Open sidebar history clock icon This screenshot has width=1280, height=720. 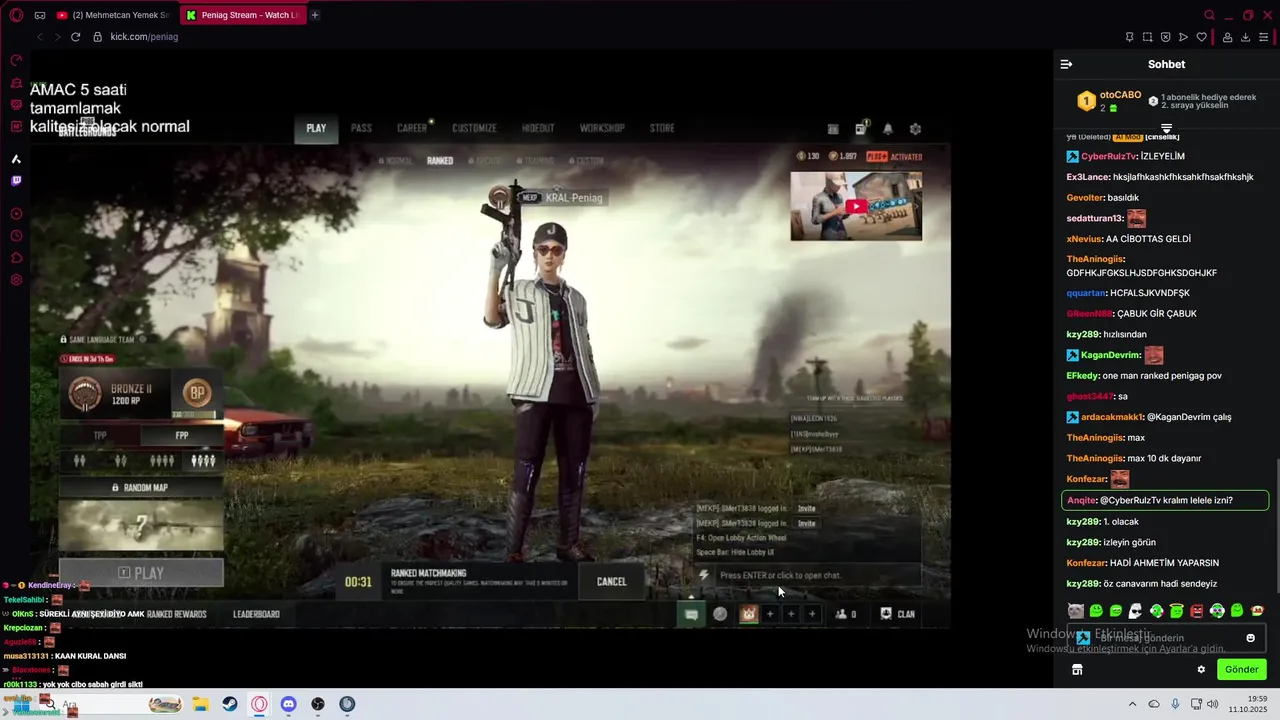[x=16, y=236]
